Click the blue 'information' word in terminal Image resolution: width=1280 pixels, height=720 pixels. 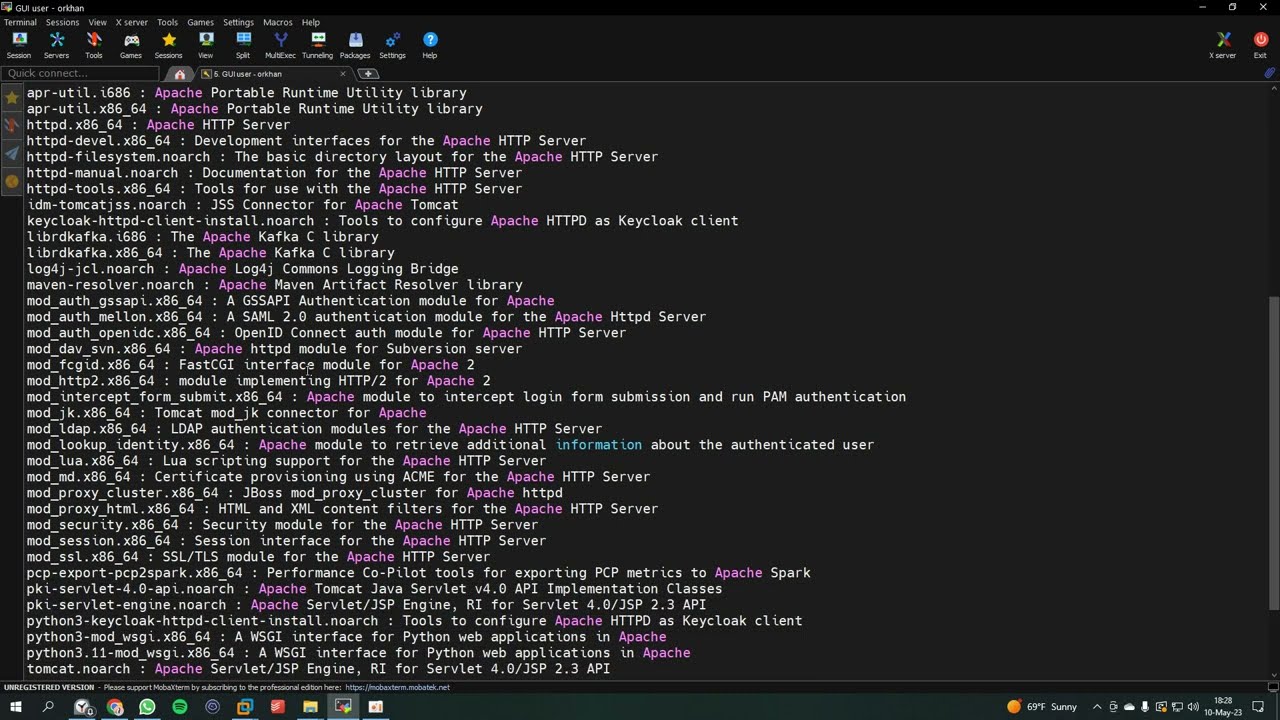[599, 445]
